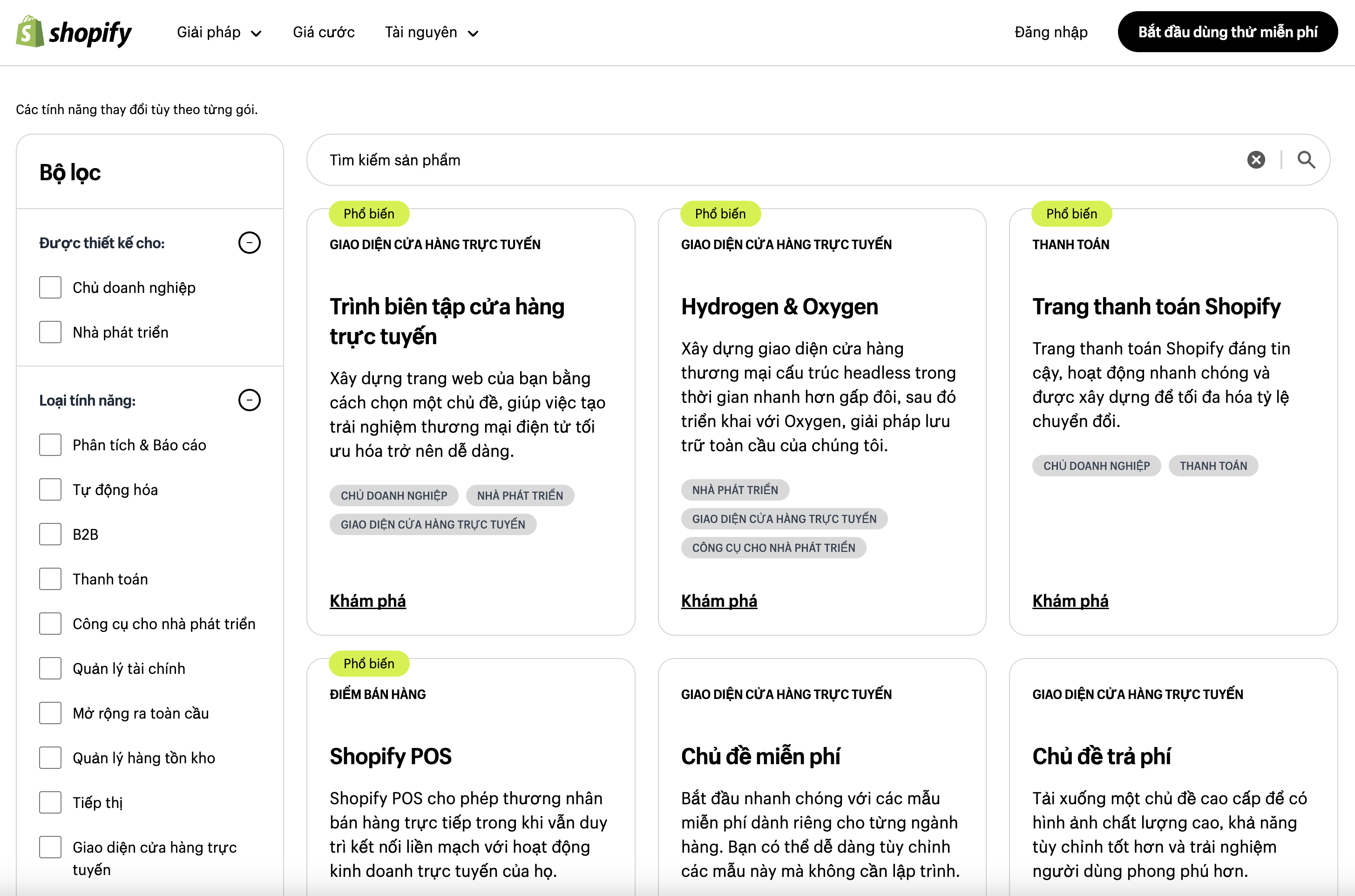
Task: Click 'Chủ doanh nghiệp' tag on store editor card
Action: click(x=393, y=496)
